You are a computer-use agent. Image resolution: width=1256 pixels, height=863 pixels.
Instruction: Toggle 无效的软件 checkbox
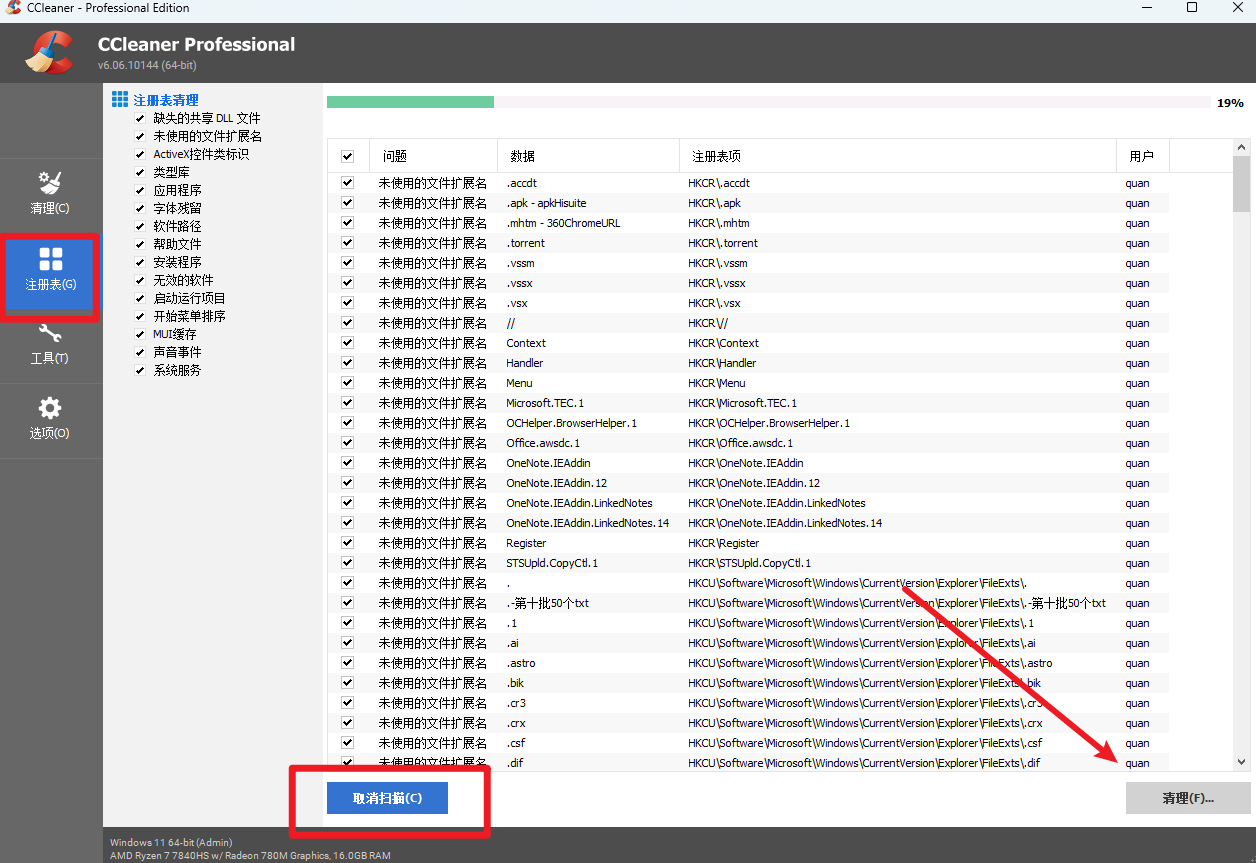(140, 280)
